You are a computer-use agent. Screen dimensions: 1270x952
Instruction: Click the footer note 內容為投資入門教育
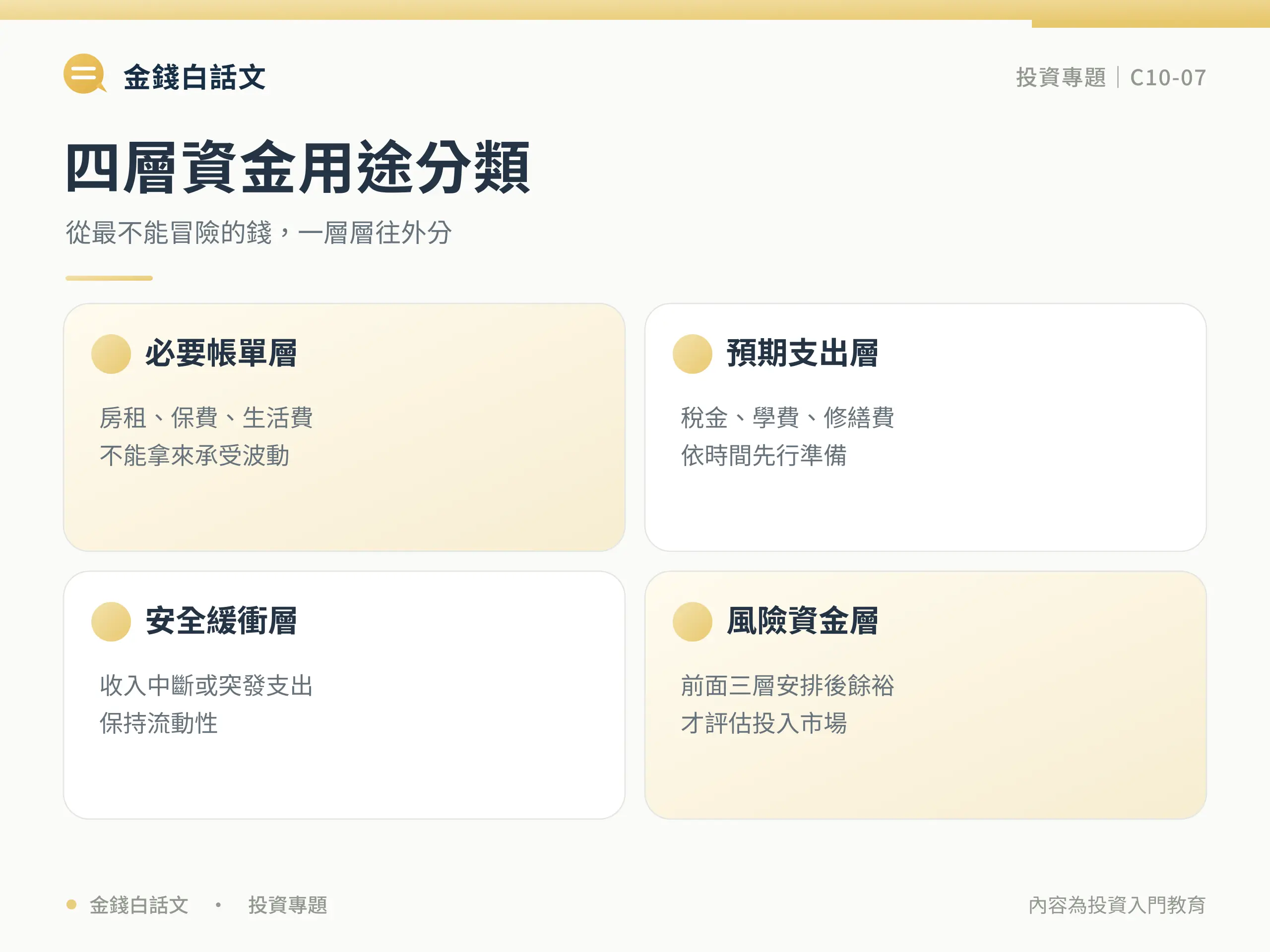(x=1117, y=905)
